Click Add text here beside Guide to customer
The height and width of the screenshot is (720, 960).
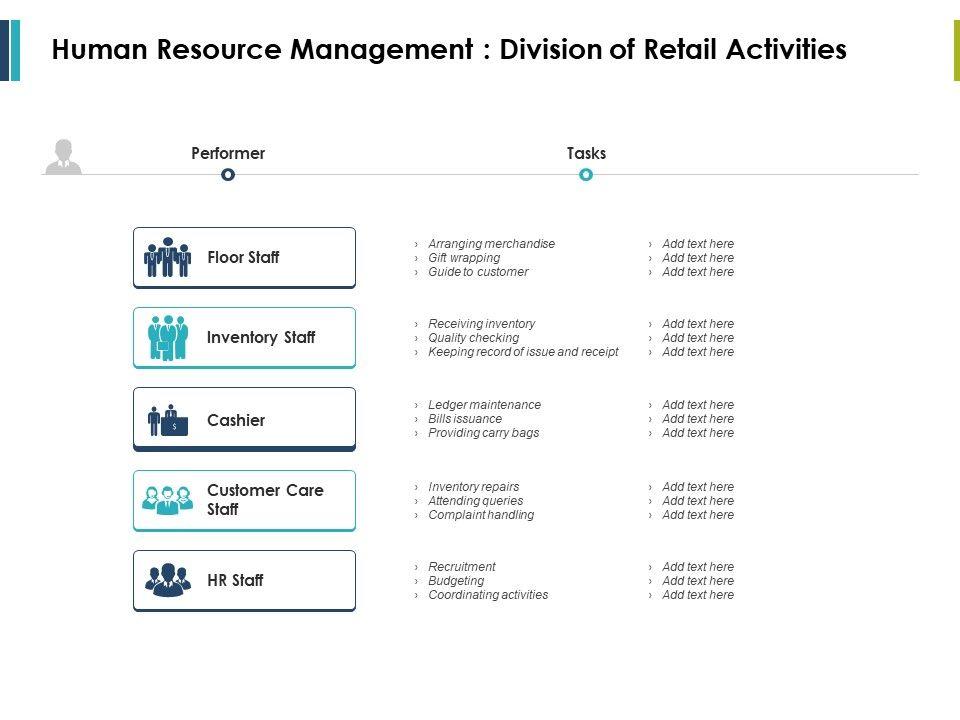698,272
